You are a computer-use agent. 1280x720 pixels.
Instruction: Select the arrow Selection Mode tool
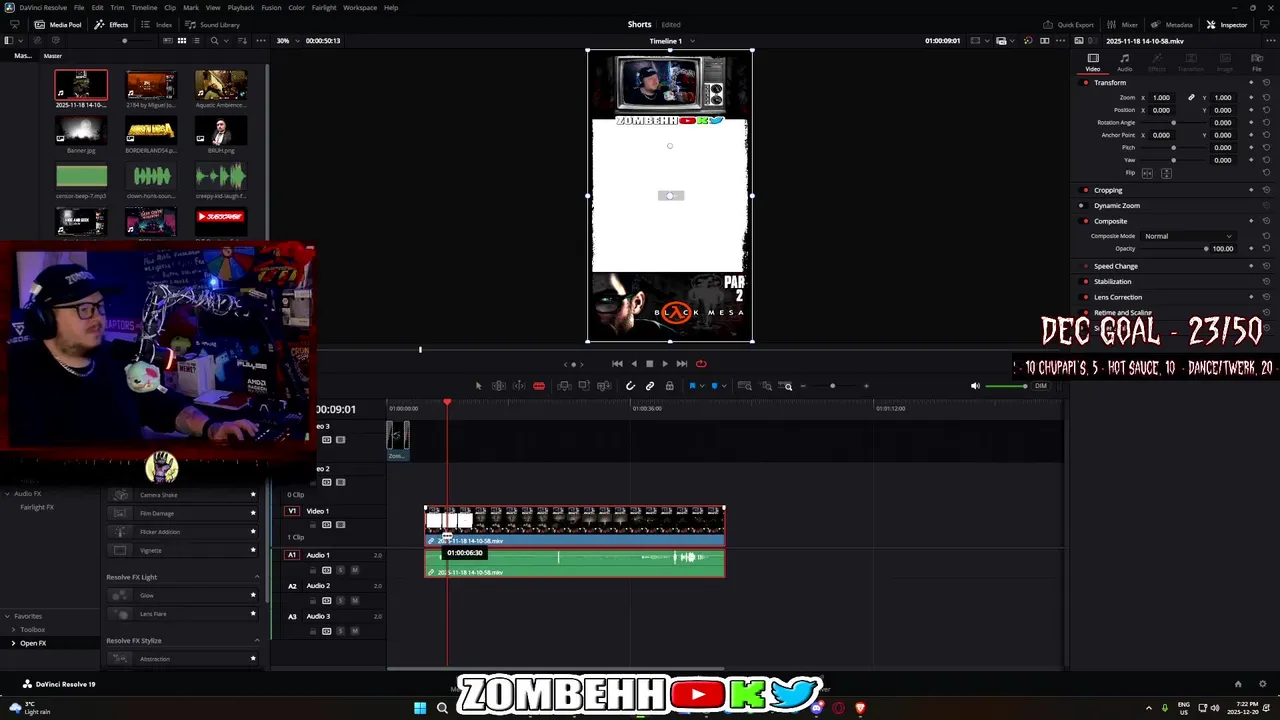click(478, 386)
